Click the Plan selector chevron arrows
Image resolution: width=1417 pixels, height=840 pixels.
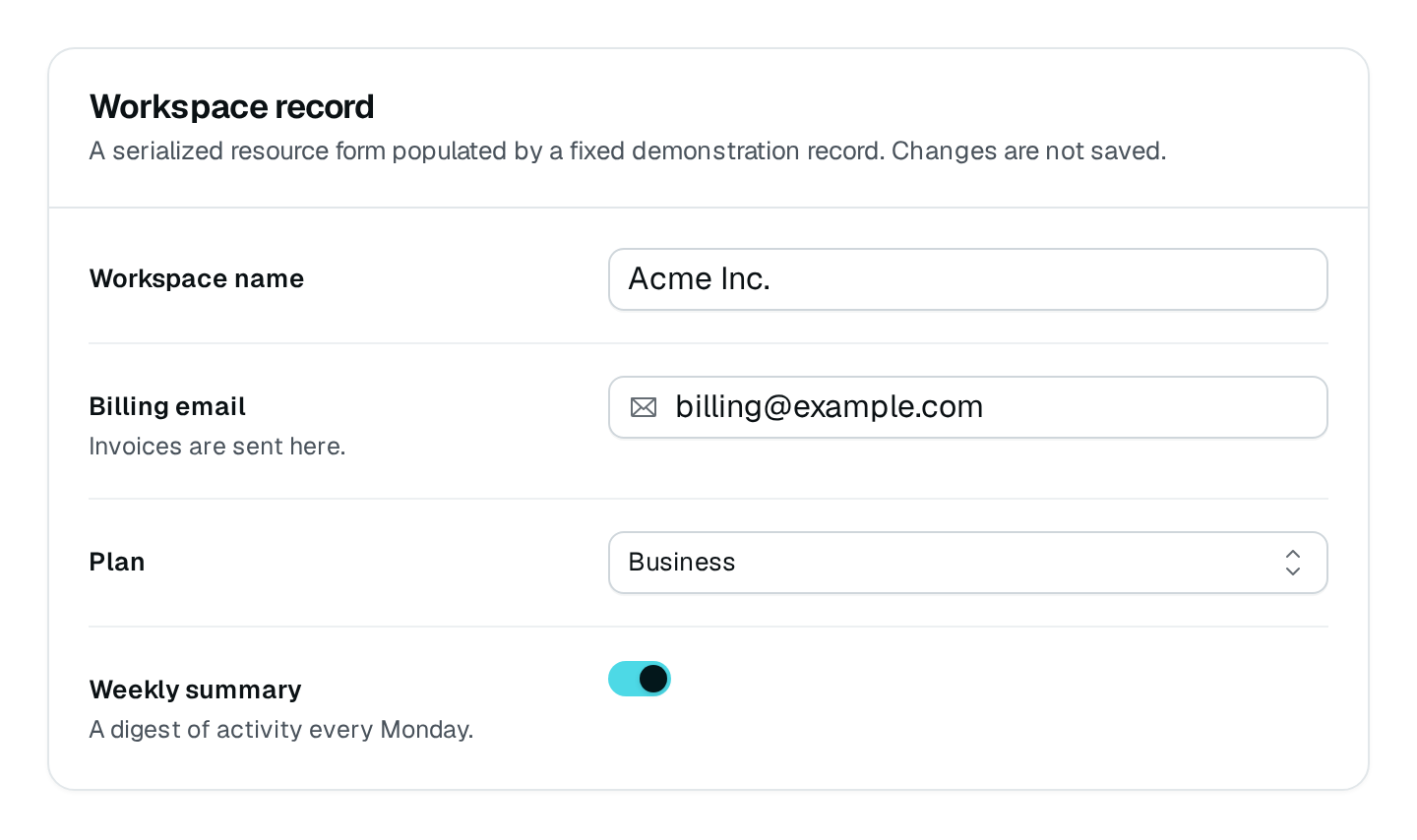[x=1293, y=563]
